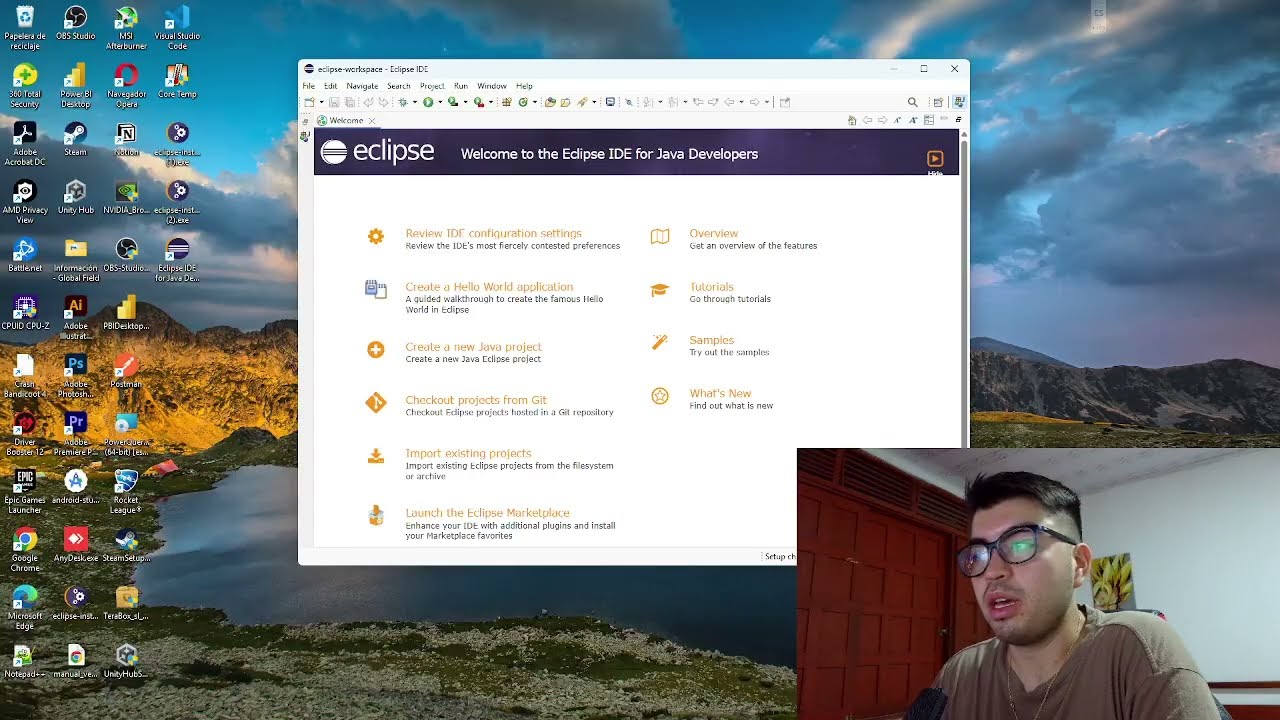Screen dimensions: 1280x720
Task: Click the Google Chrome desktop shortcut
Action: click(x=25, y=550)
